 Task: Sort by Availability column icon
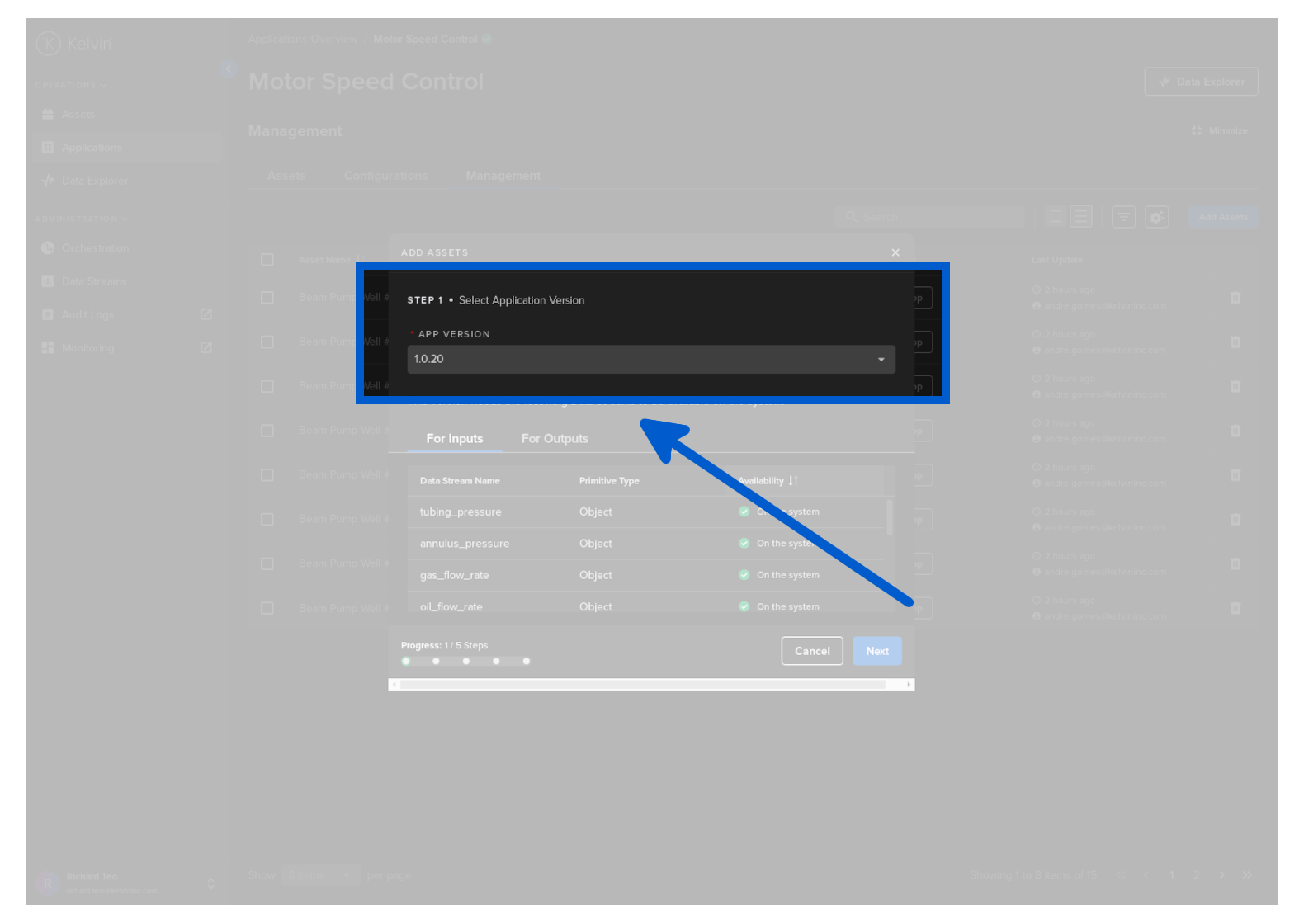793,481
